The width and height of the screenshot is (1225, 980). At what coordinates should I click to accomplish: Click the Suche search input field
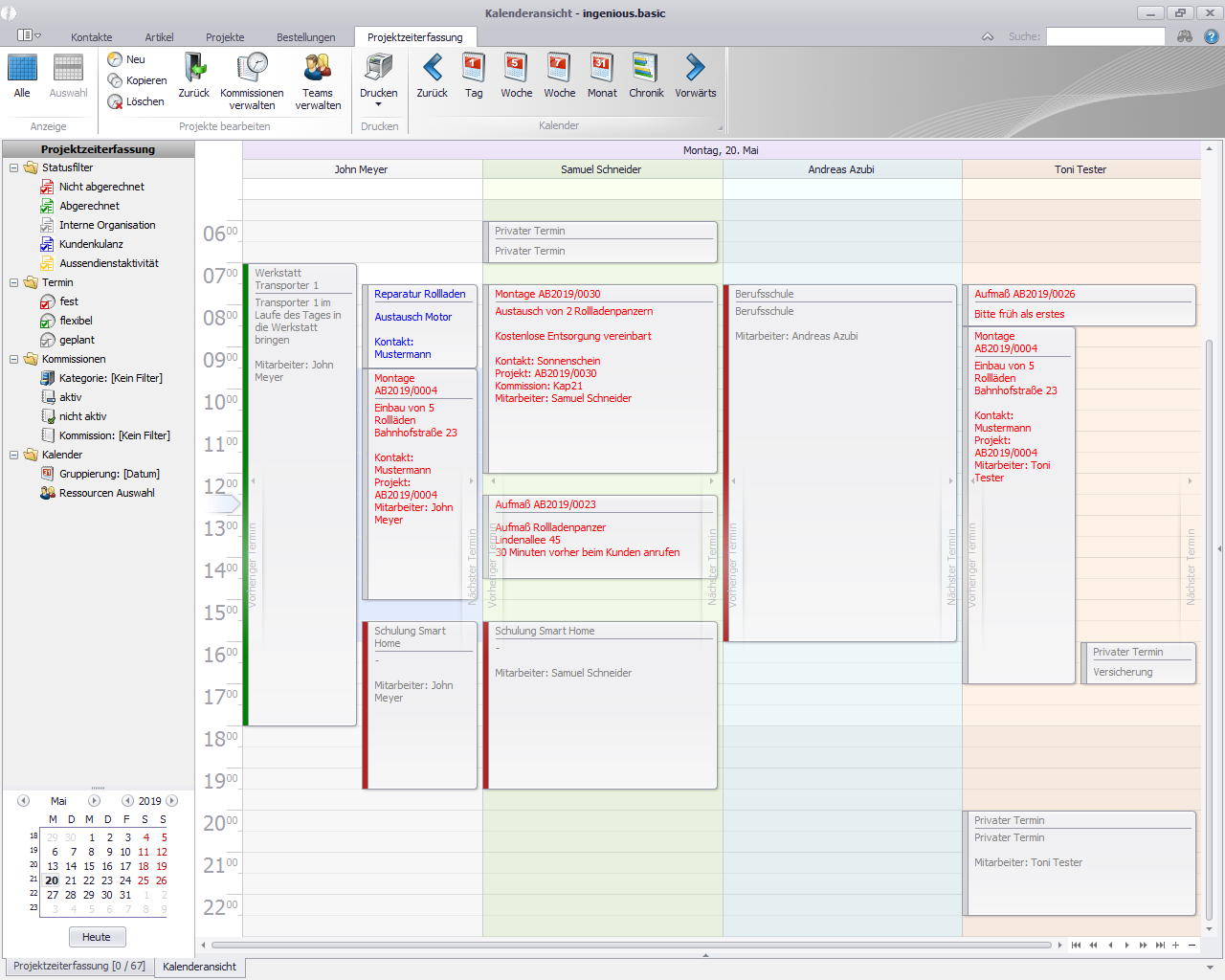1105,36
